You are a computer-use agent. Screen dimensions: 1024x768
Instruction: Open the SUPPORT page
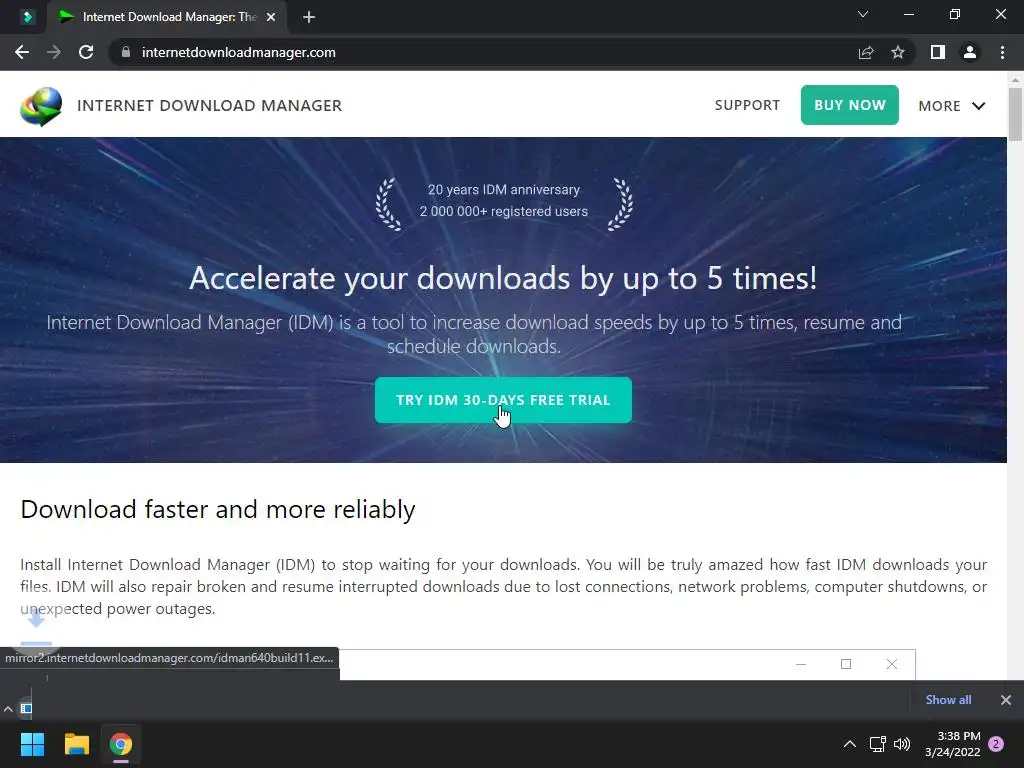(747, 105)
